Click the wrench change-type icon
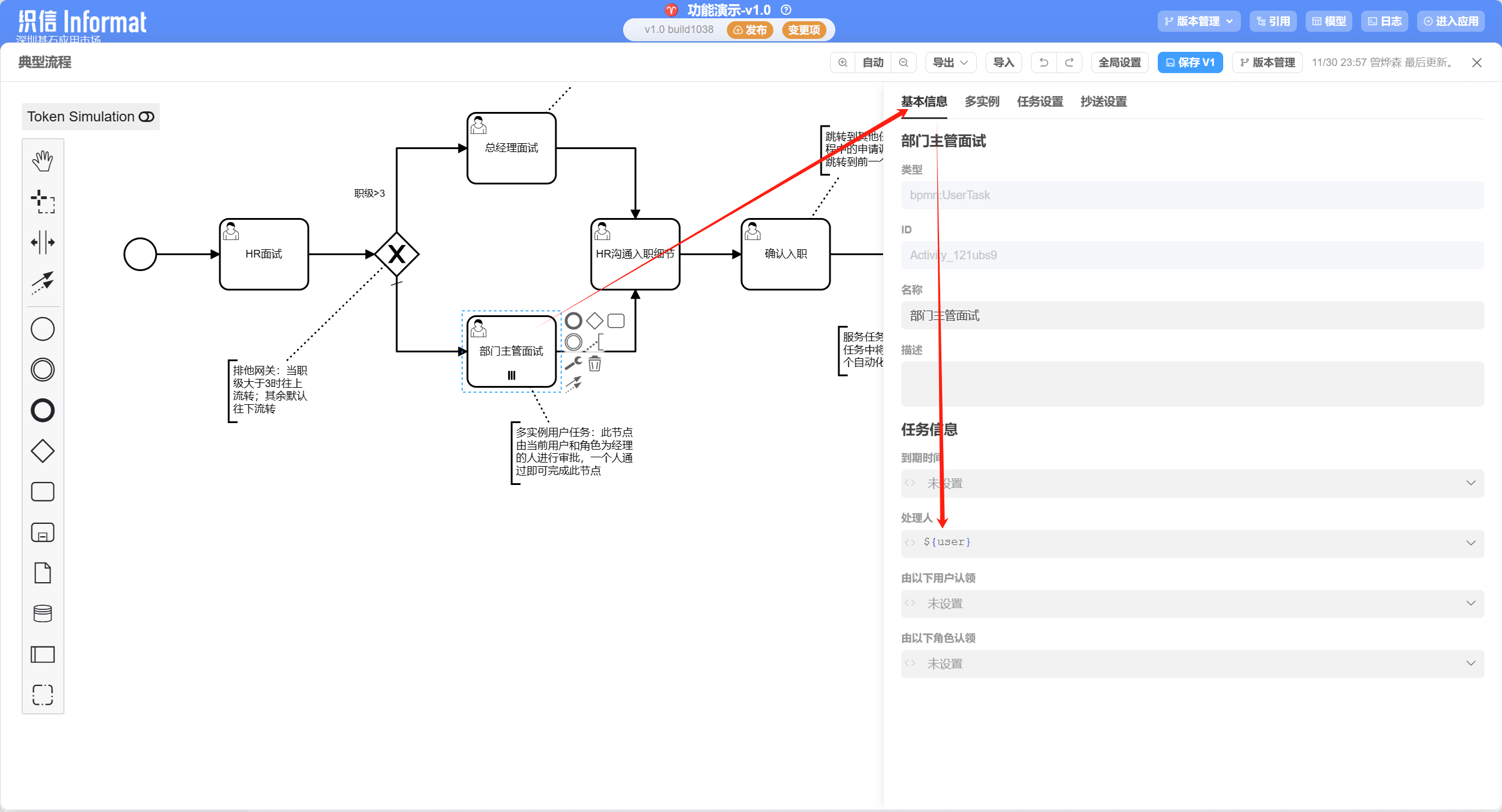1502x812 pixels. click(573, 363)
